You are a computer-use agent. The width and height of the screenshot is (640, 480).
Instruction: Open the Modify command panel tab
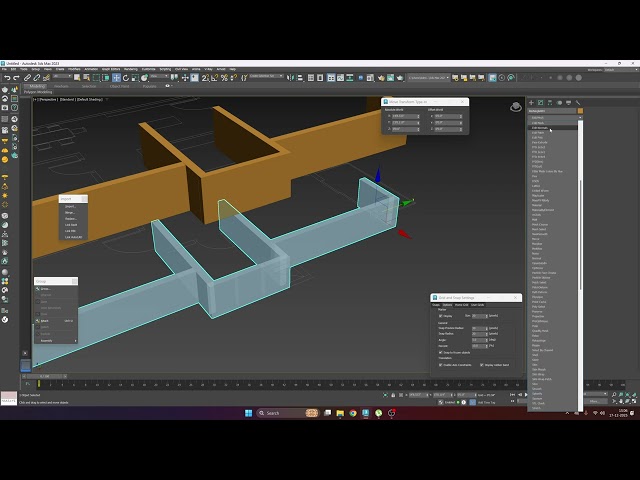(540, 102)
